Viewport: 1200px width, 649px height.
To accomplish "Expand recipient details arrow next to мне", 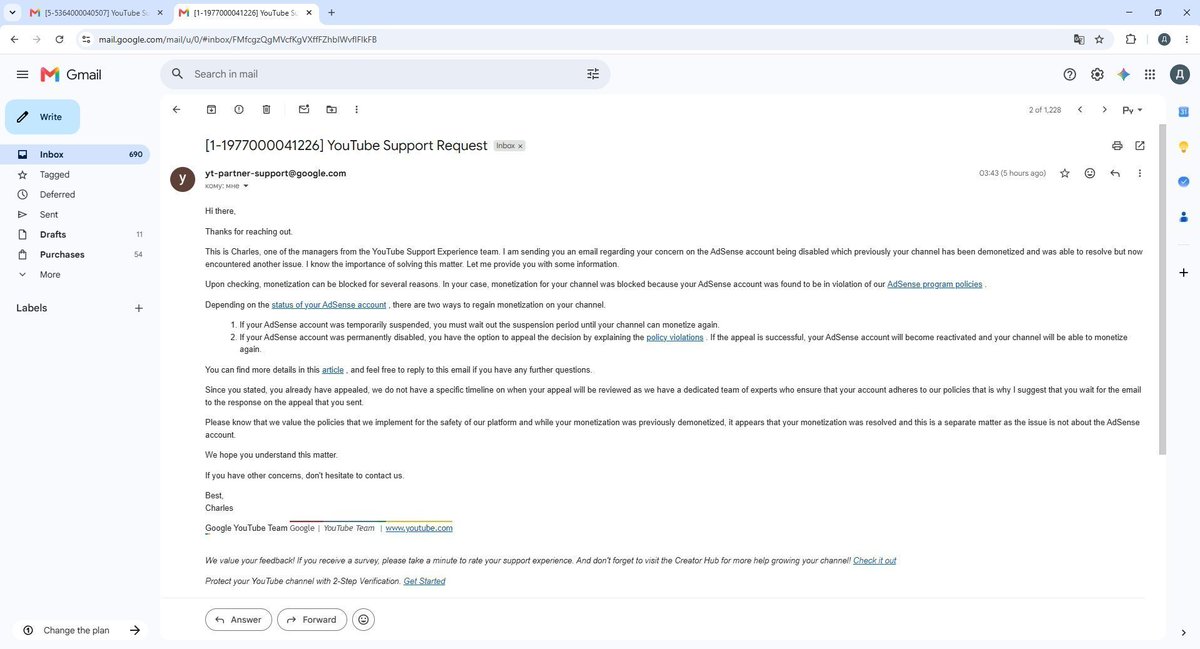I will pos(246,186).
